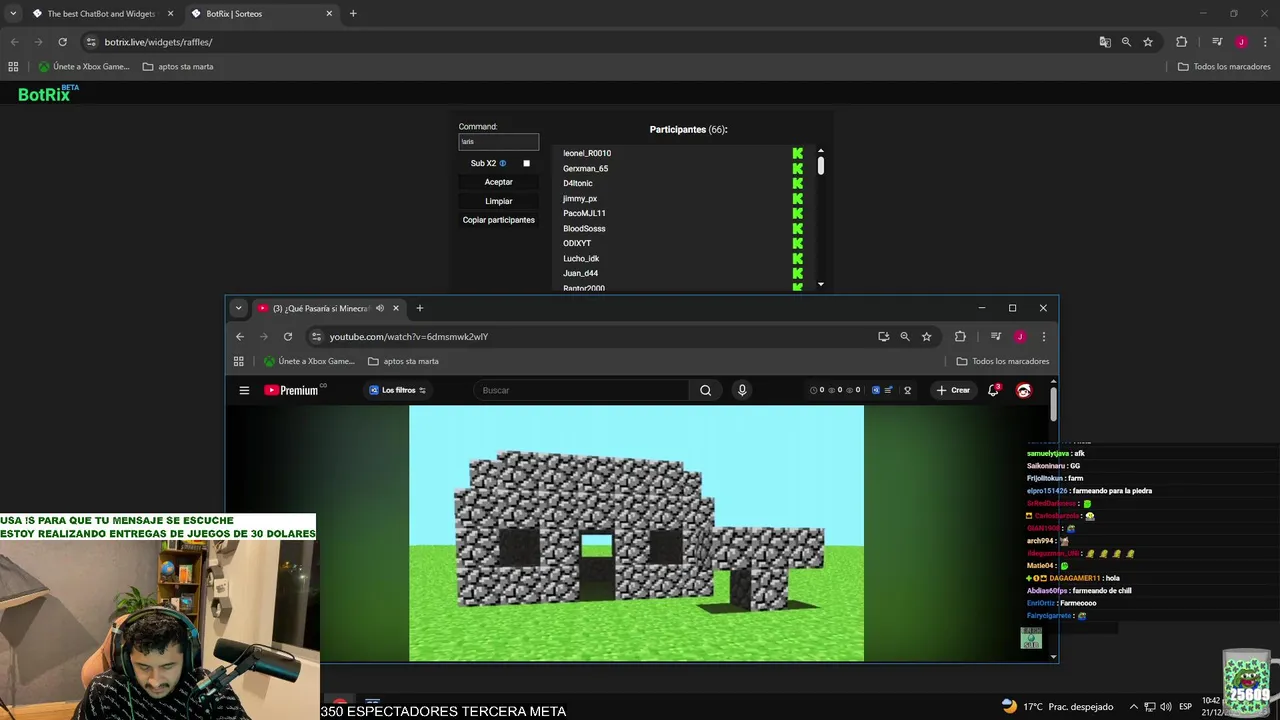Select participant leonel_R0010
Screen dimensions: 1280x720
click(x=587, y=153)
